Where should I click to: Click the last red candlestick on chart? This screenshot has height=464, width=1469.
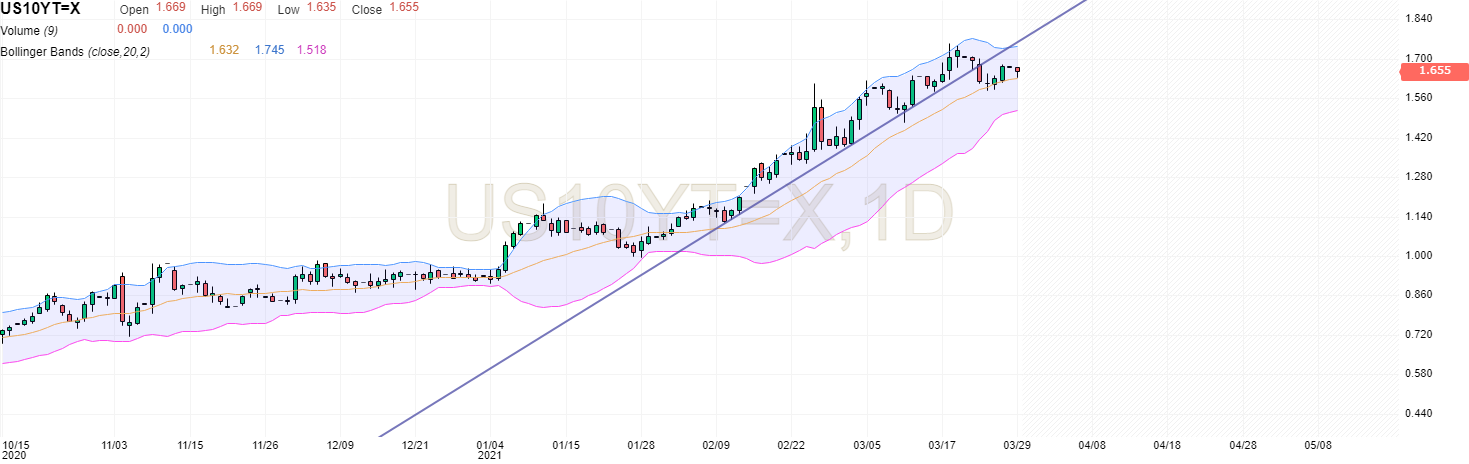(x=1018, y=70)
